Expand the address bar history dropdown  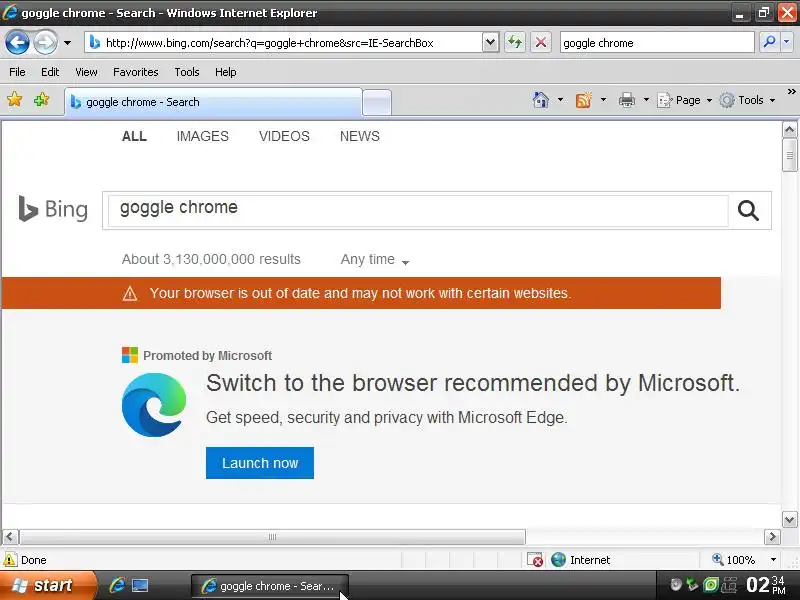[490, 43]
